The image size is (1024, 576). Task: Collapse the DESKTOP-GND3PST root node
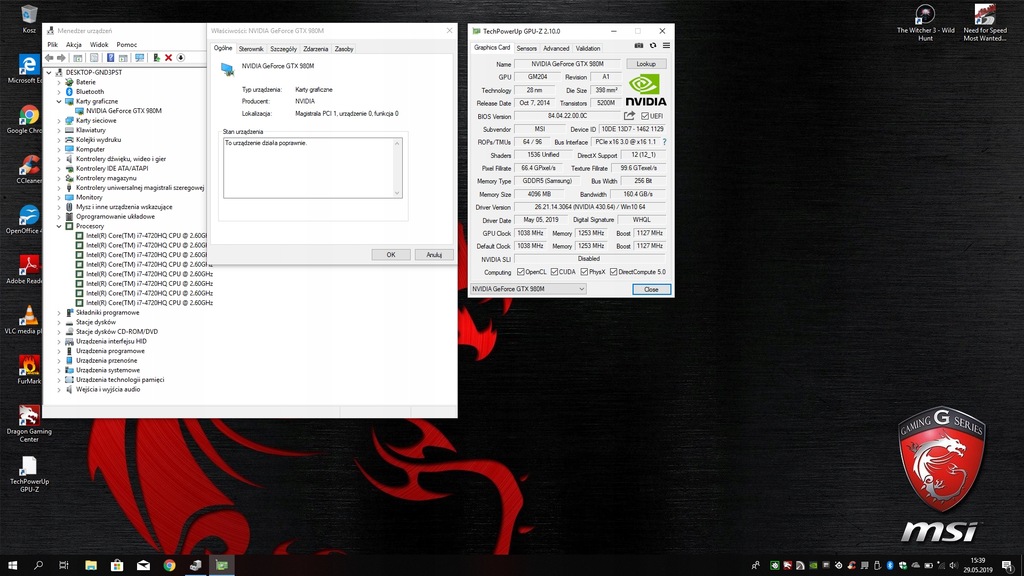tap(49, 72)
